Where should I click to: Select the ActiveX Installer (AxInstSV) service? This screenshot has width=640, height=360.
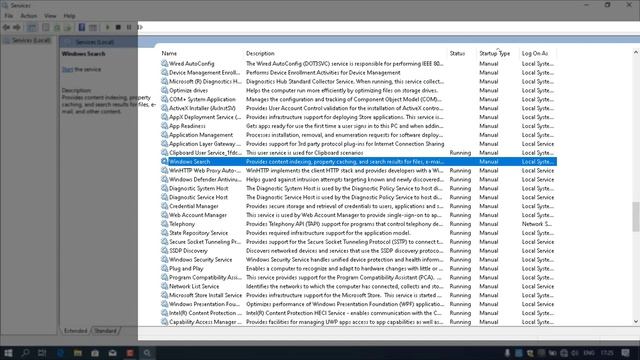click(x=358, y=108)
